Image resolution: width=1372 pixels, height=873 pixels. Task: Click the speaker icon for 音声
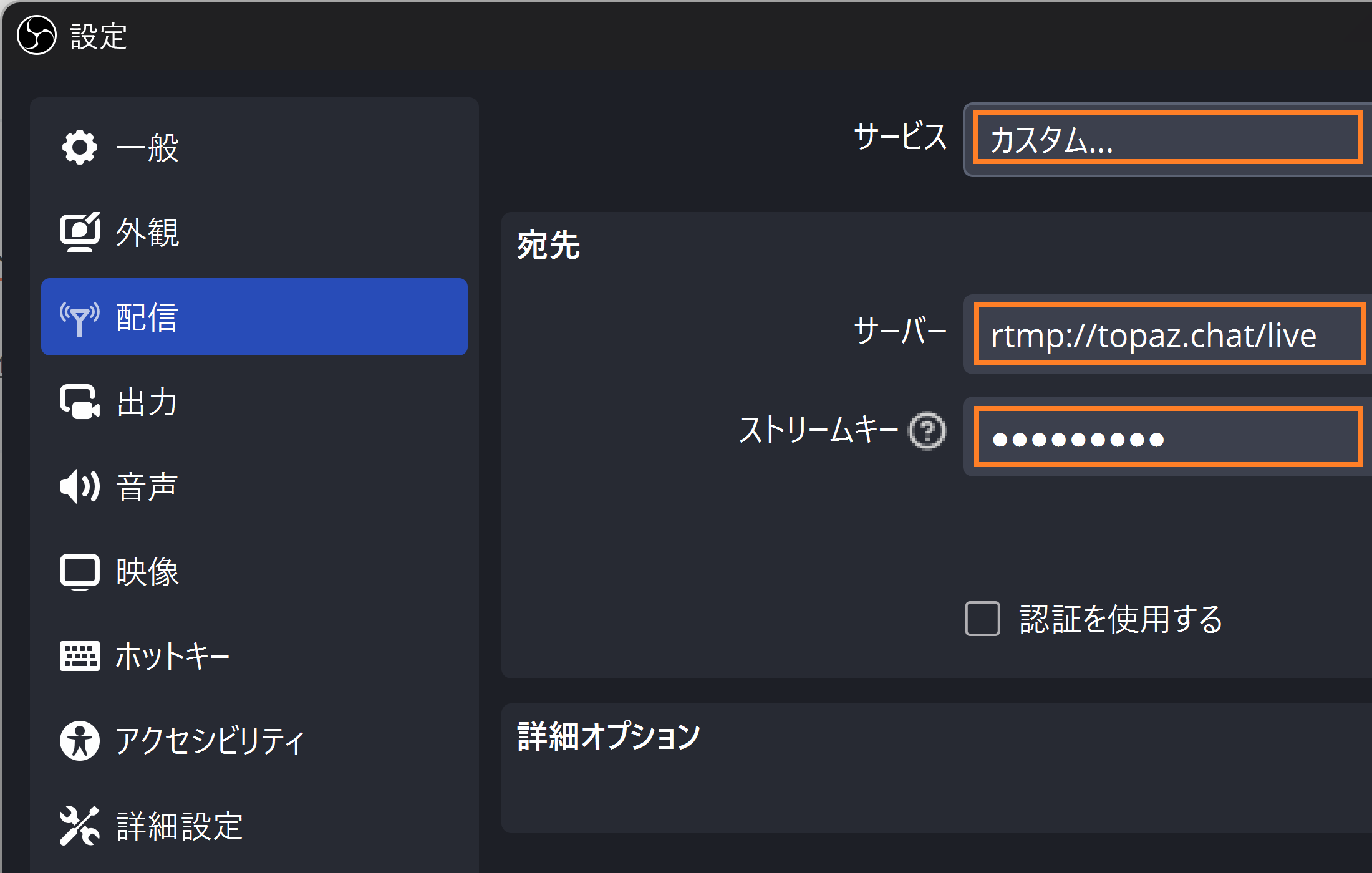[80, 486]
